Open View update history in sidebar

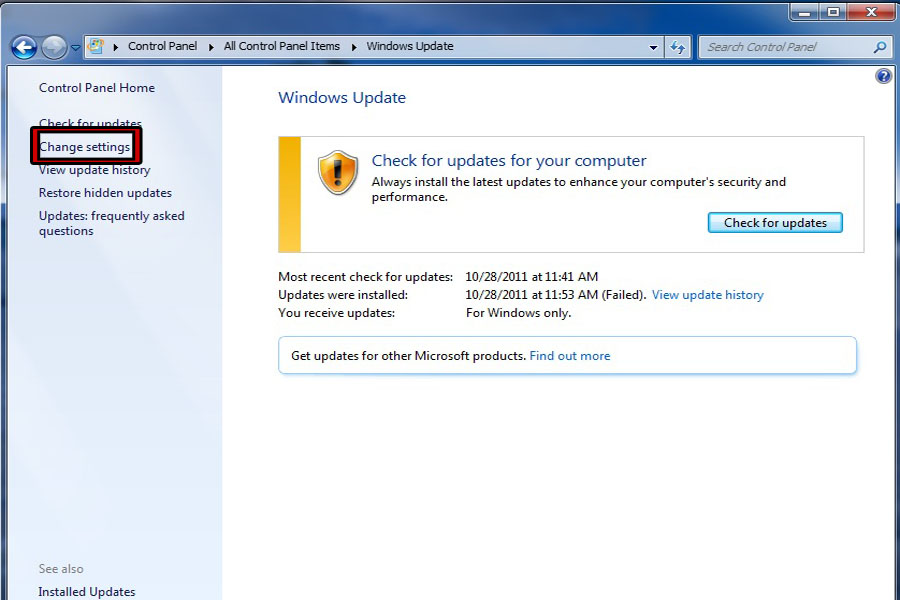[x=95, y=170]
